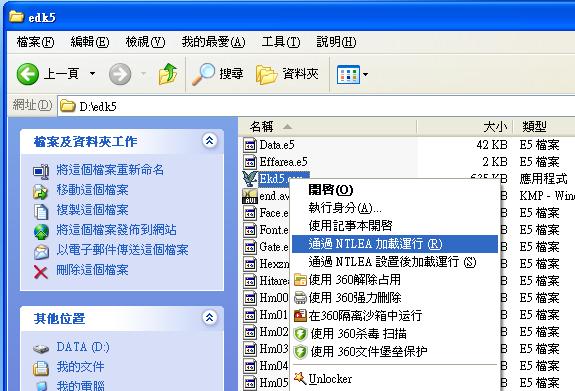Screen dimensions: 575x391
Task: Click the move file icon
Action: (41, 191)
